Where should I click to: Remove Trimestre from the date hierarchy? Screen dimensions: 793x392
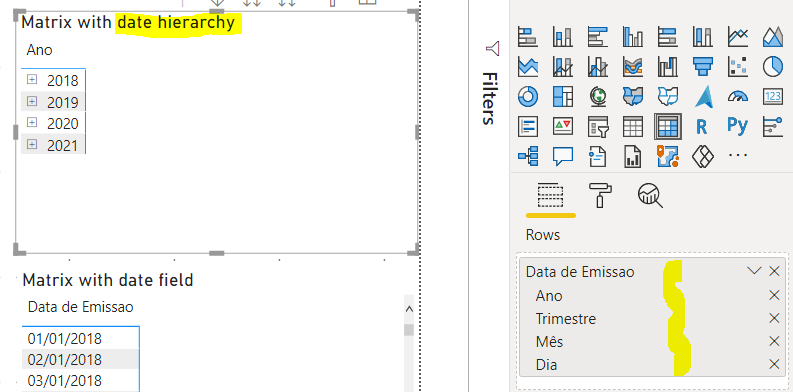click(774, 318)
